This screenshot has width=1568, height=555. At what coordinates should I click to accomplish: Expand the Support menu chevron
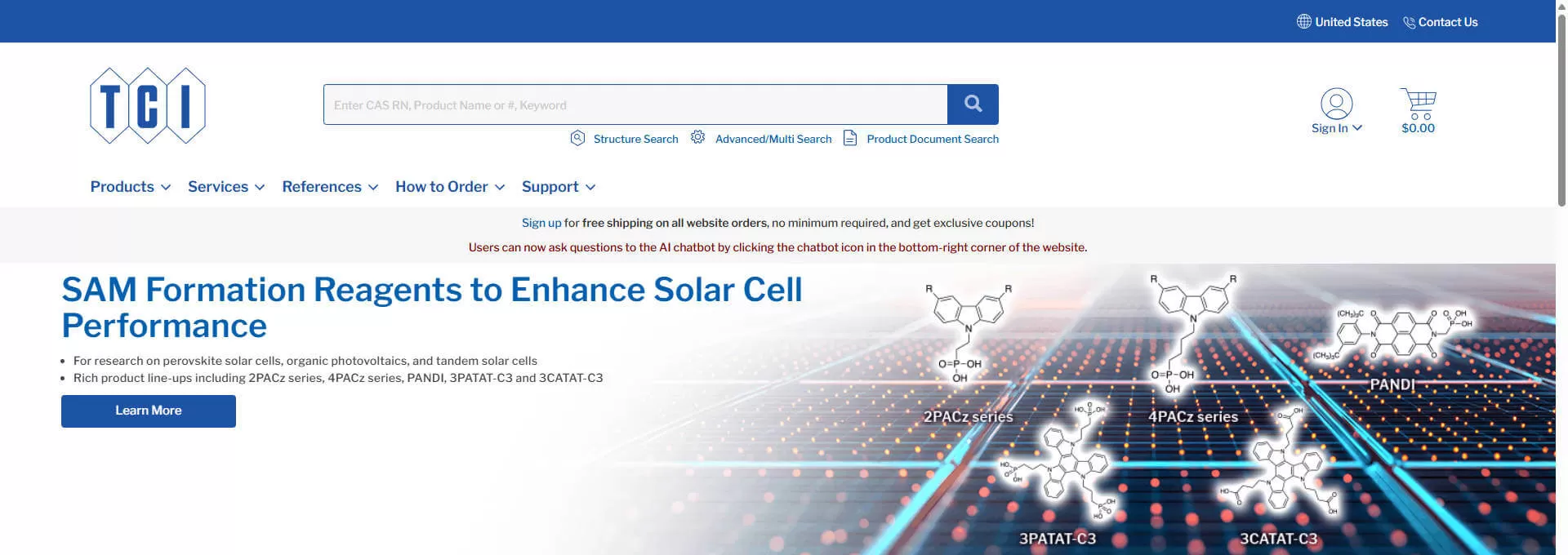590,187
